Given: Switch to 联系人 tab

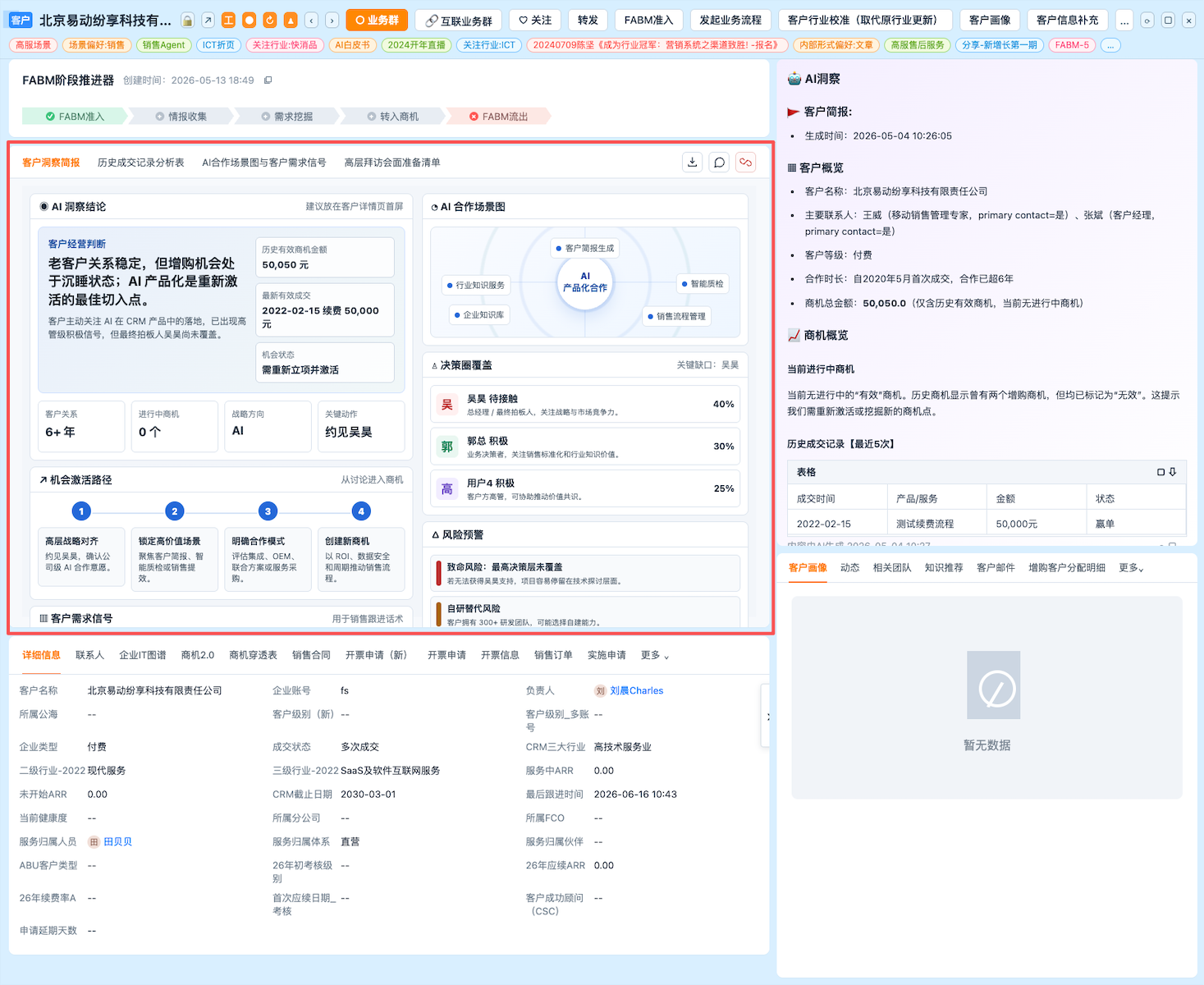Looking at the screenshot, I should [x=89, y=655].
